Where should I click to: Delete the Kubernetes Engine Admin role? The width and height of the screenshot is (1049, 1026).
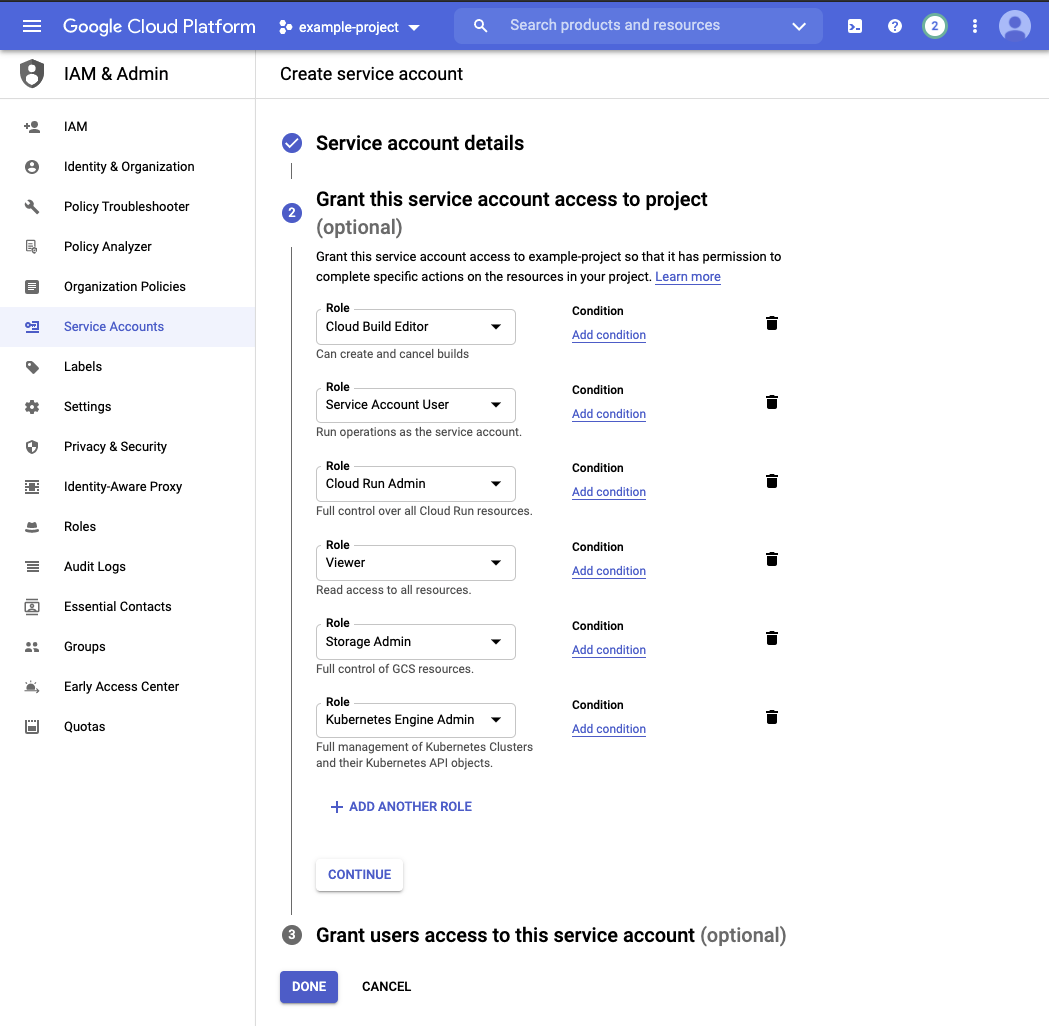tap(771, 717)
